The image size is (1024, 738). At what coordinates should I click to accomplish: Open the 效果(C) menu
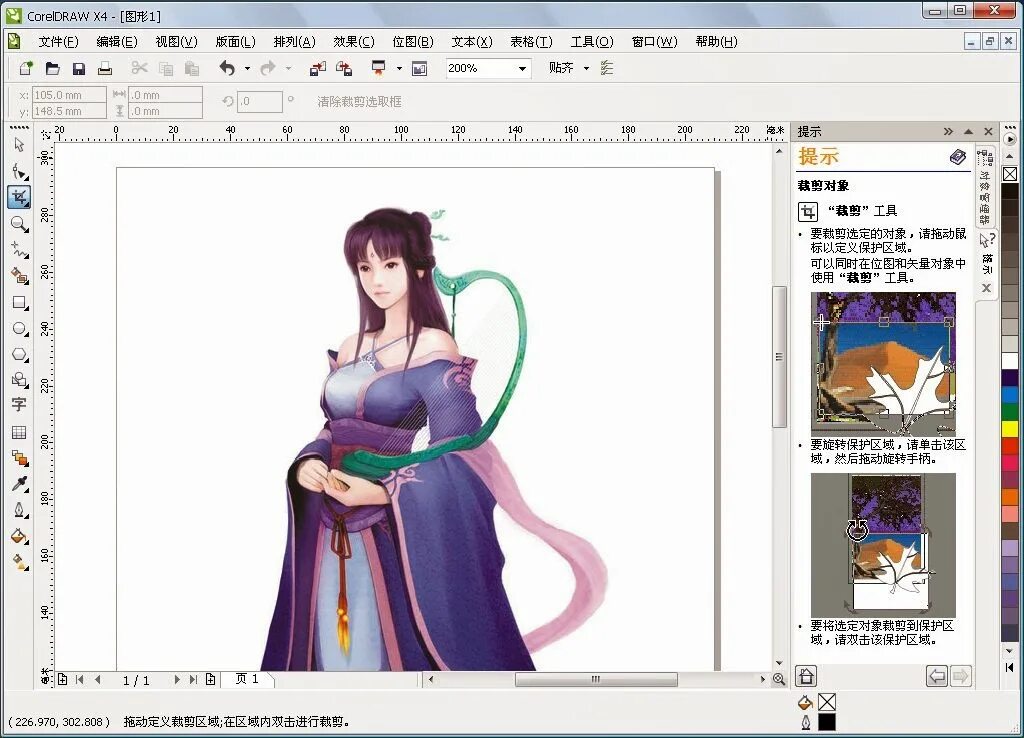353,42
